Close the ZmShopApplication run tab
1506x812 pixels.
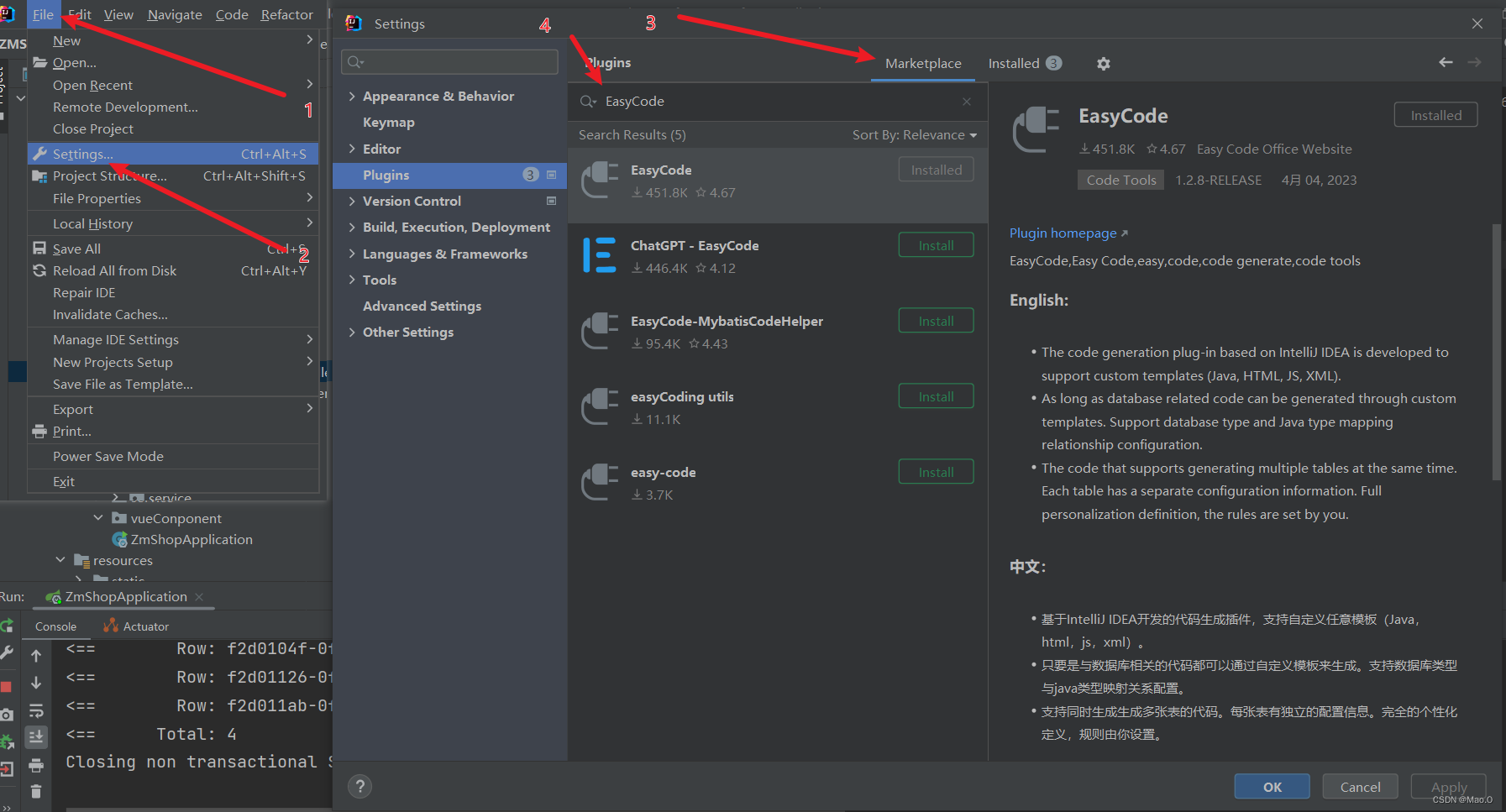(x=199, y=597)
